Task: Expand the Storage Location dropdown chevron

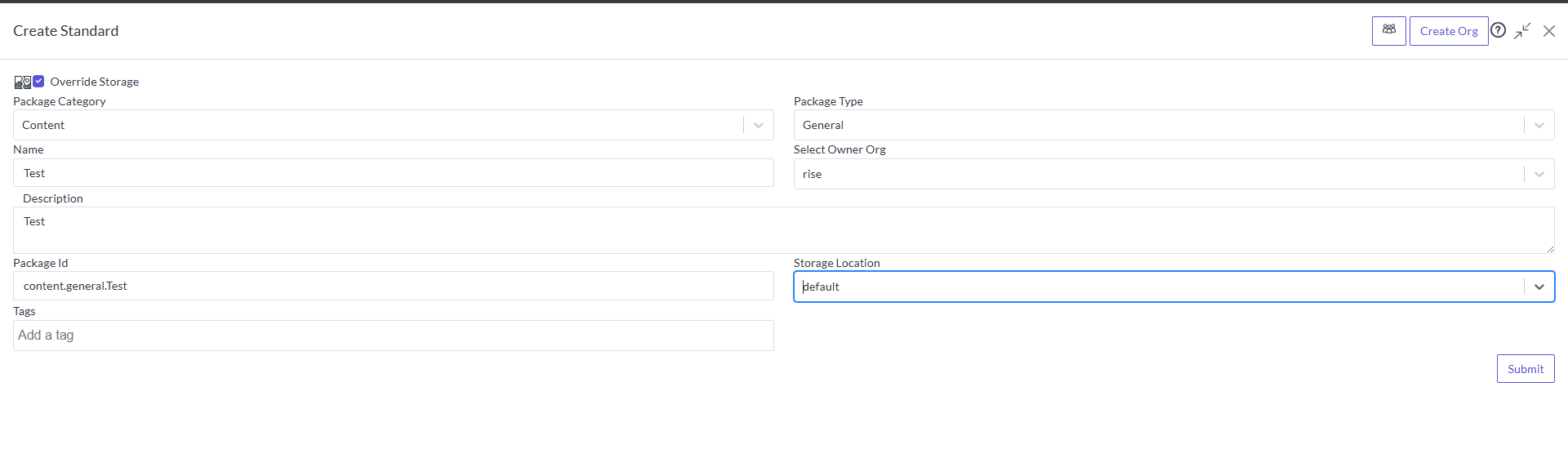Action: click(x=1539, y=287)
